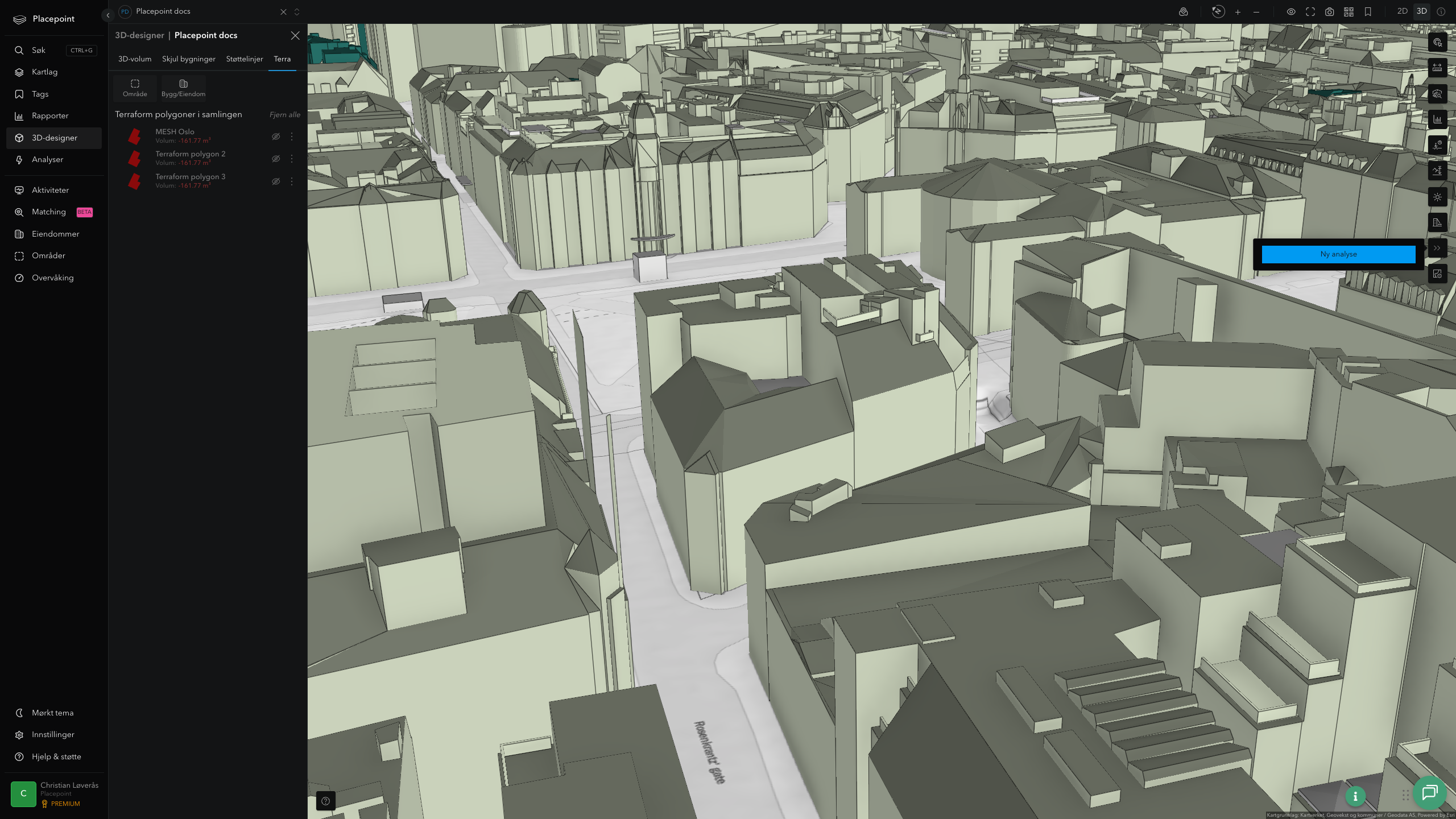Zoom in with plus button
1456x819 pixels.
pyautogui.click(x=1238, y=12)
